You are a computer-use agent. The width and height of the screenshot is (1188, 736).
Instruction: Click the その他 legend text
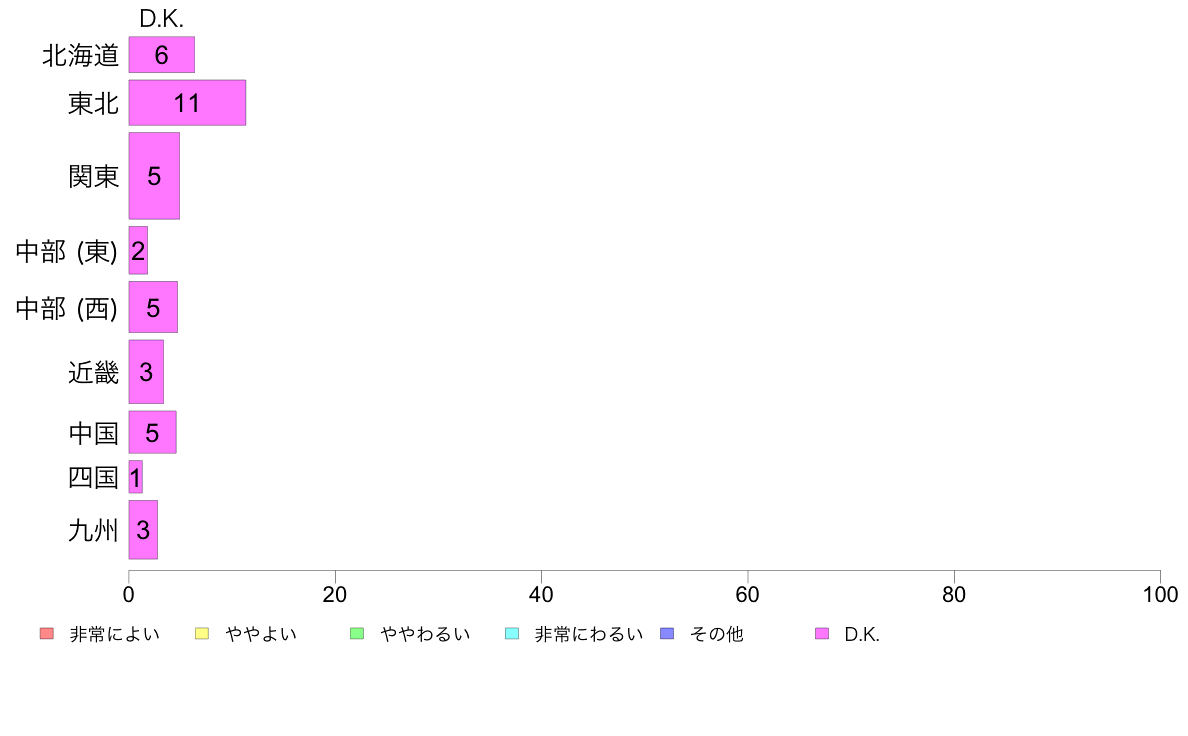pos(717,634)
